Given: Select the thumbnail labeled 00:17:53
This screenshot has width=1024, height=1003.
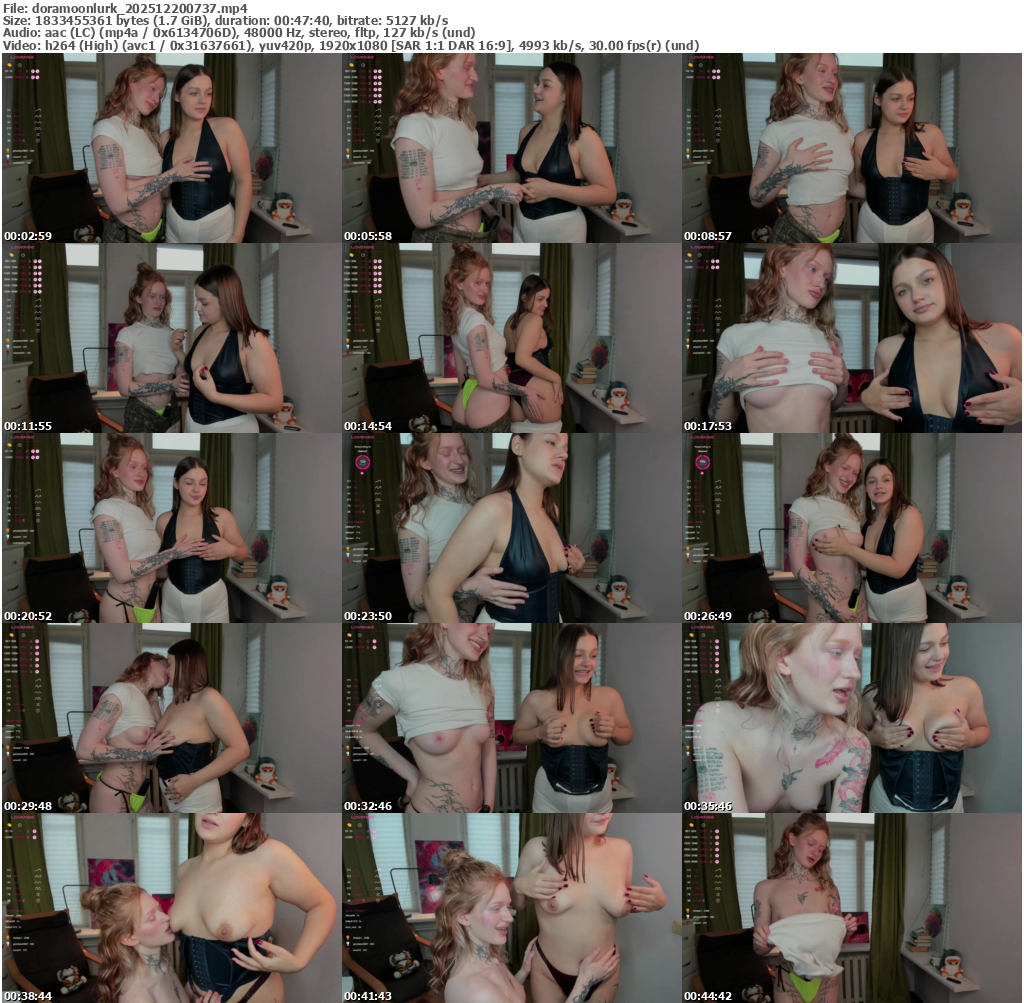Looking at the screenshot, I should (x=852, y=338).
